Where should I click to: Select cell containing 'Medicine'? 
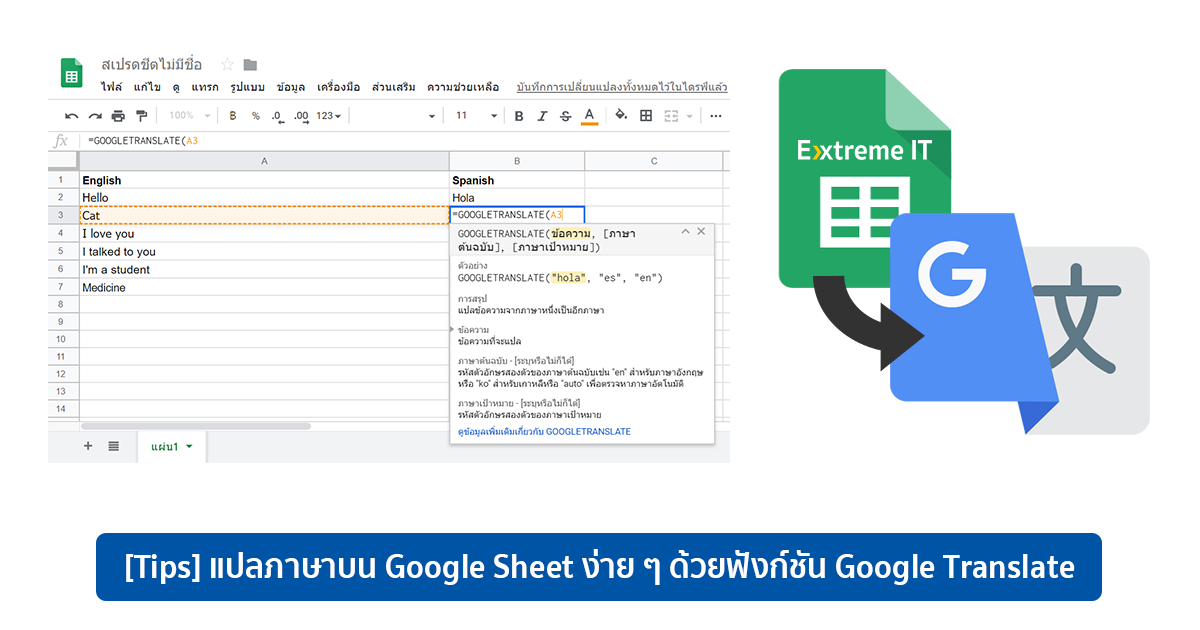tap(264, 287)
